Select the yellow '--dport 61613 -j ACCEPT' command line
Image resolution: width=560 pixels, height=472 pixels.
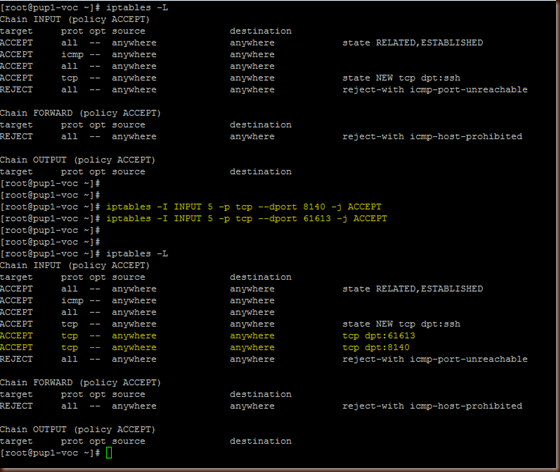pyautogui.click(x=246, y=219)
